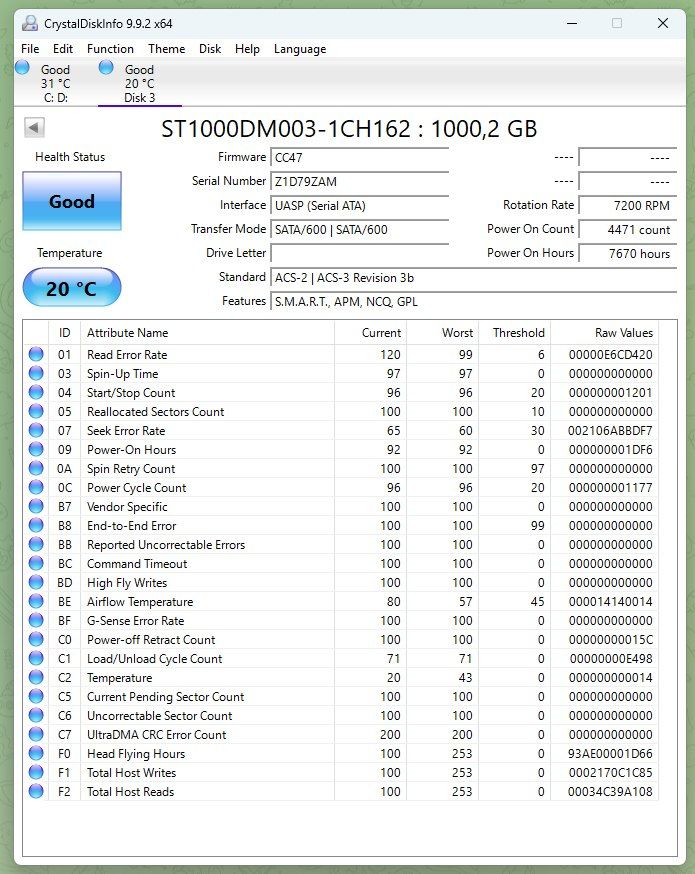Open the Edit menu
695x874 pixels.
pos(63,48)
